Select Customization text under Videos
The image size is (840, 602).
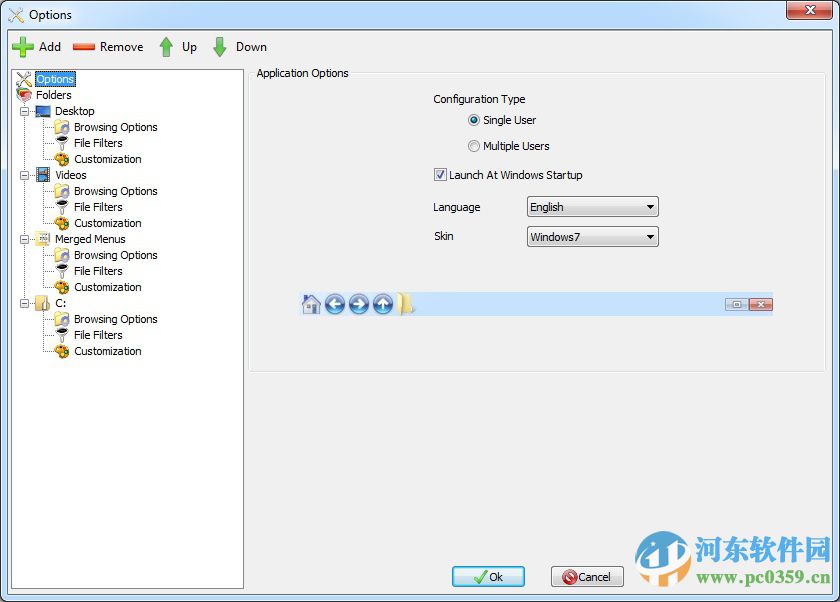click(108, 223)
